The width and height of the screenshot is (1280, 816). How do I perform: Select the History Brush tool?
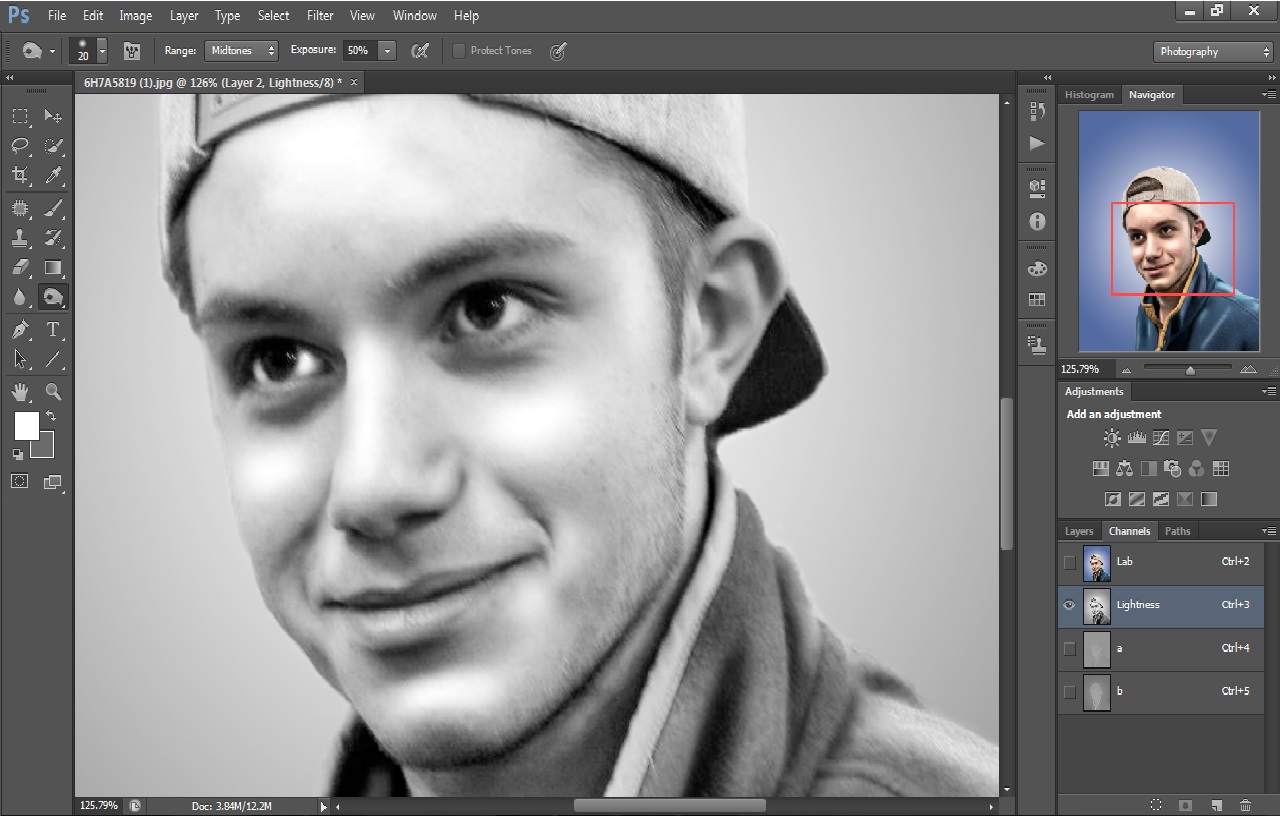point(54,238)
